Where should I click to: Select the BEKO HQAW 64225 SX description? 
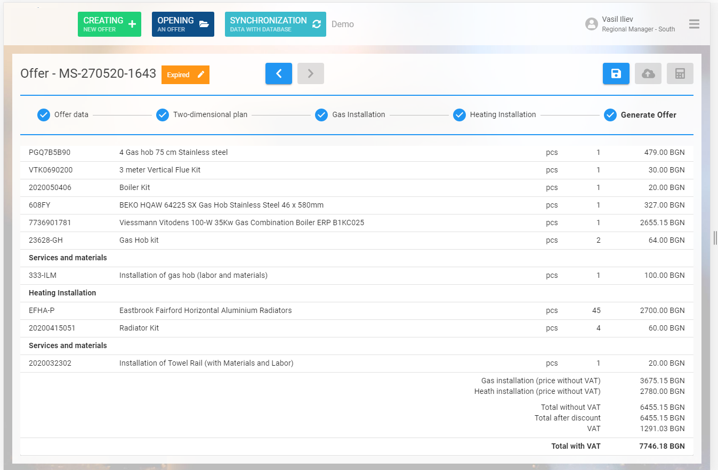221,205
